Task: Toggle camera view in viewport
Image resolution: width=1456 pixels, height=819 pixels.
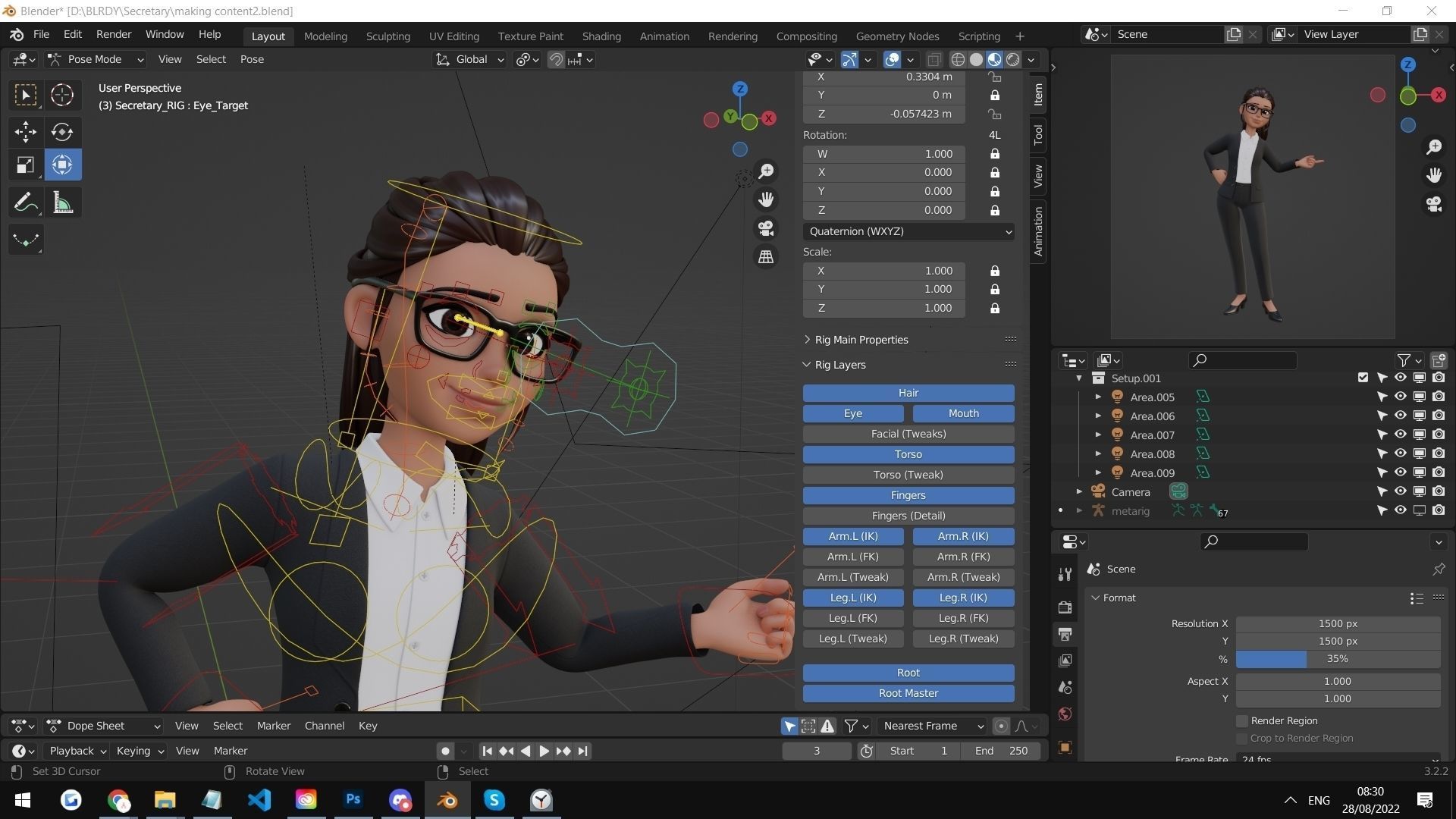Action: (766, 228)
